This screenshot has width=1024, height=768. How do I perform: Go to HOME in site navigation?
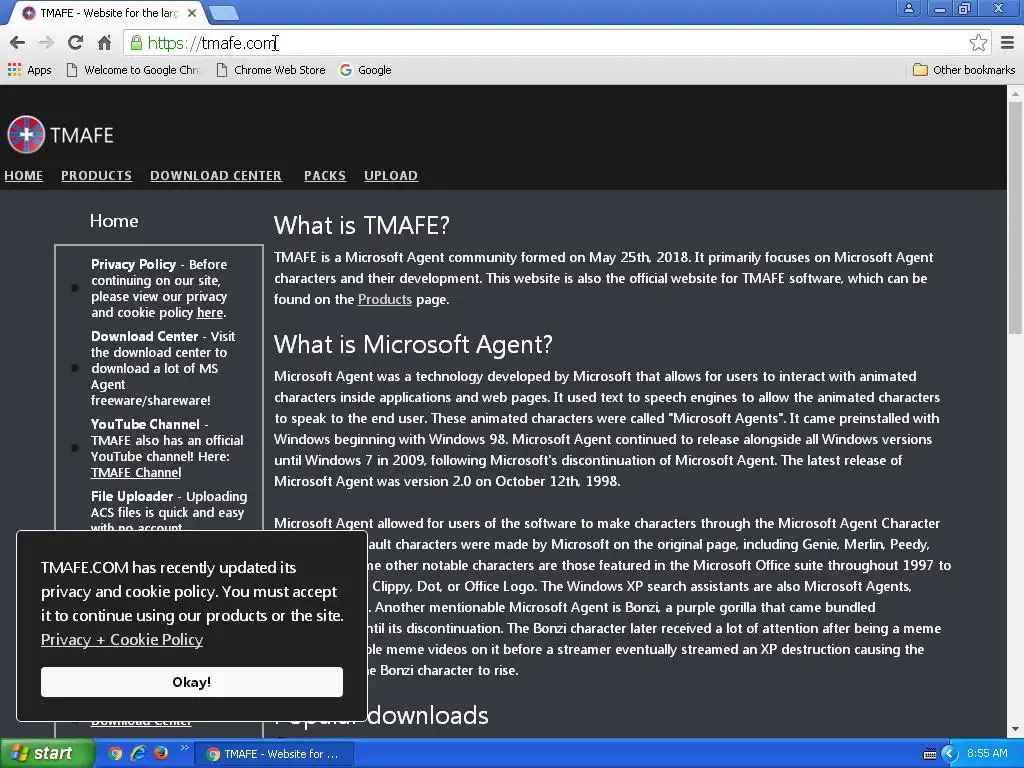pyautogui.click(x=24, y=176)
